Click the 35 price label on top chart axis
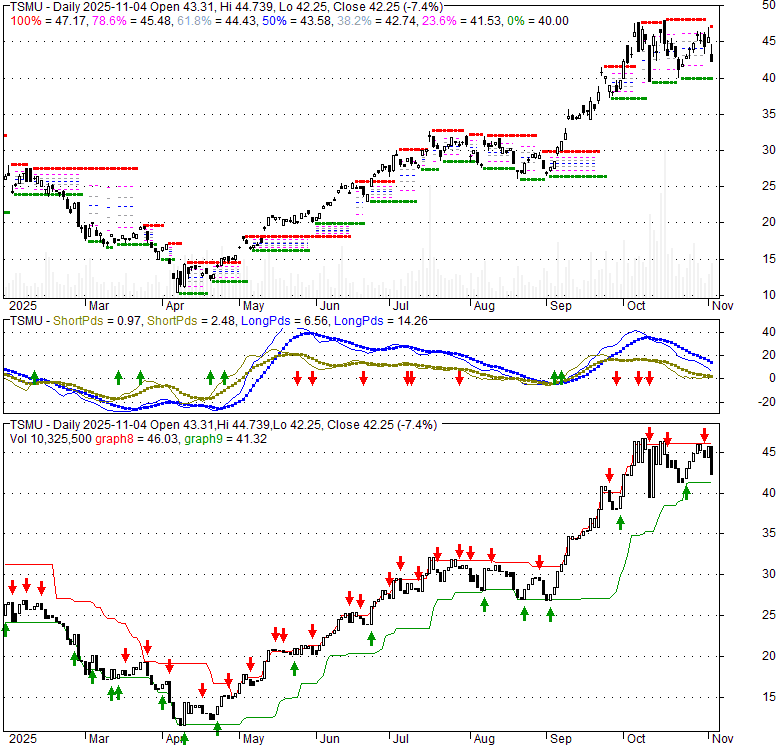Viewport: 780px width, 745px height. click(769, 114)
